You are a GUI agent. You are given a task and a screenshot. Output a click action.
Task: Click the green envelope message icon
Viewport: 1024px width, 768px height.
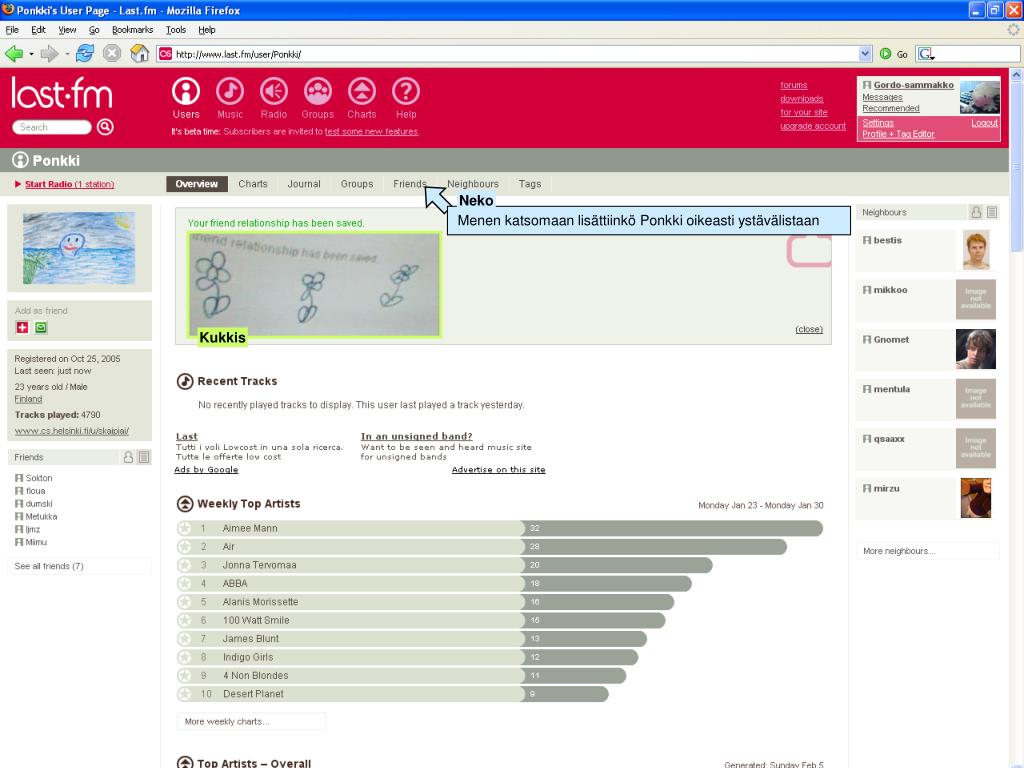tap(41, 328)
